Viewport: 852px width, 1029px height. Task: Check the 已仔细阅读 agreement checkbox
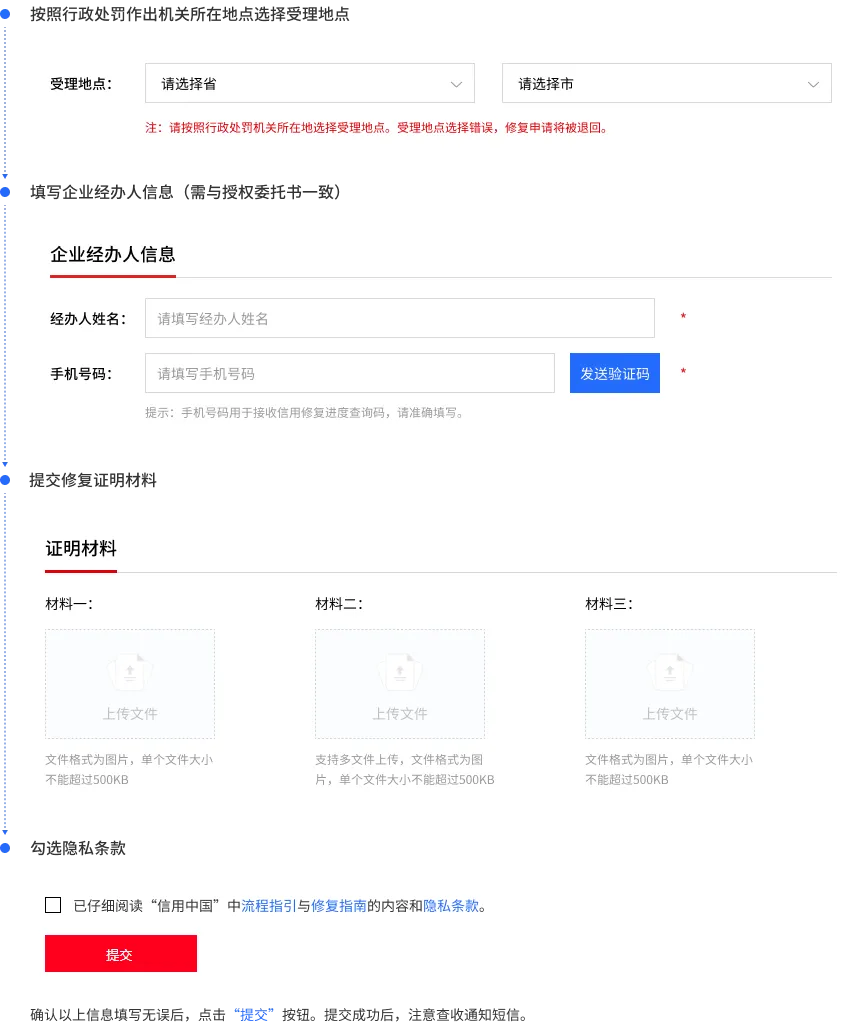53,905
